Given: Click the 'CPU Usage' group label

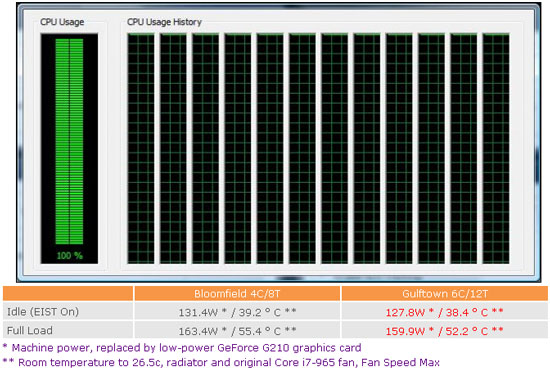Looking at the screenshot, I should pyautogui.click(x=62, y=22).
